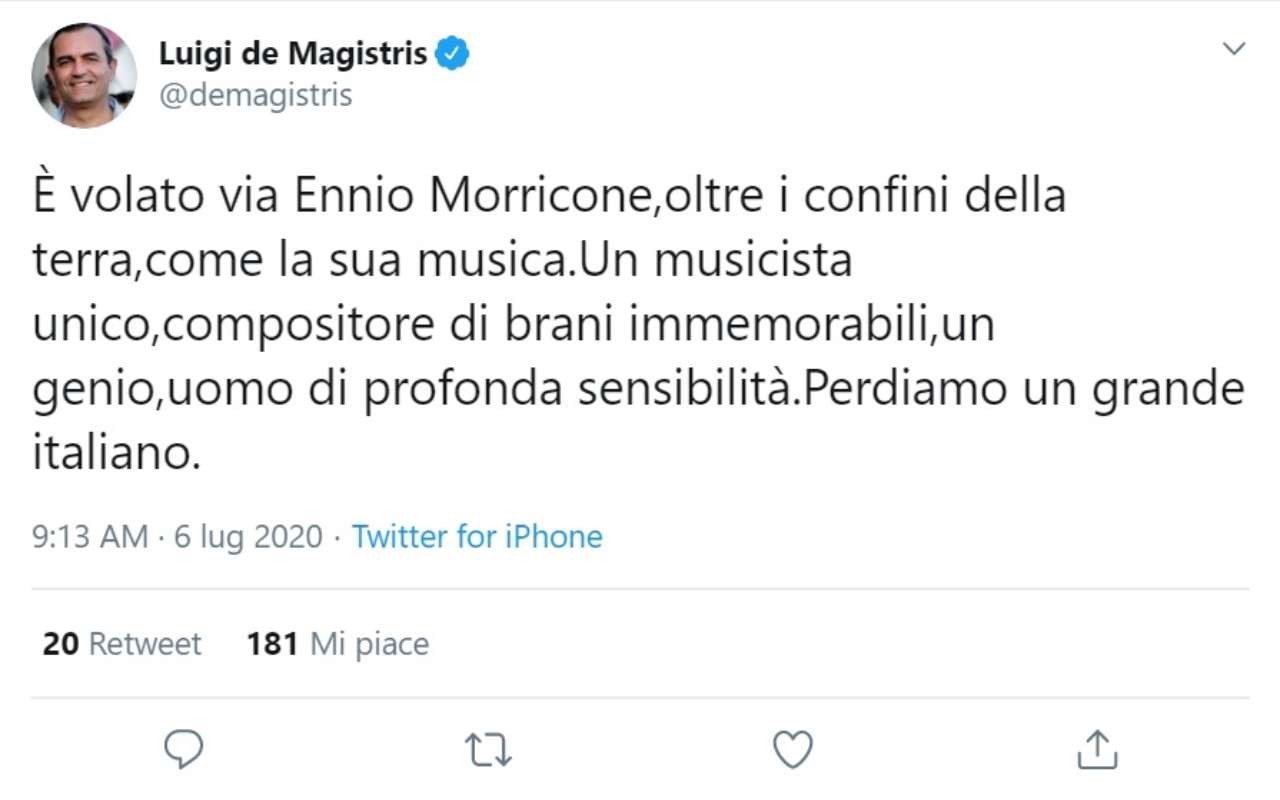Open the 9:13 AM timestamp
This screenshot has width=1280, height=800.
tap(91, 537)
